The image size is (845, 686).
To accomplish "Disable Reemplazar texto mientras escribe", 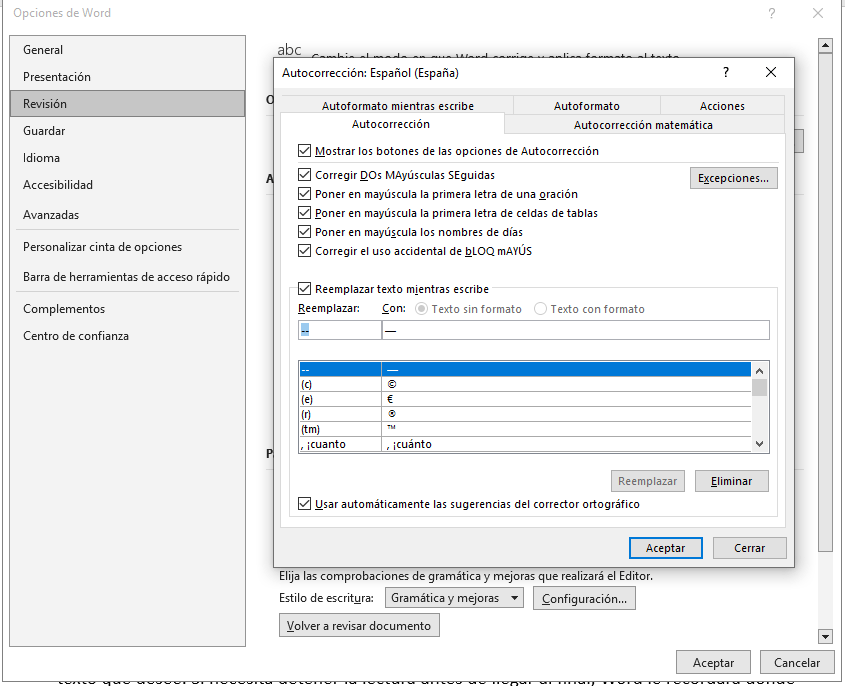I will 304,289.
